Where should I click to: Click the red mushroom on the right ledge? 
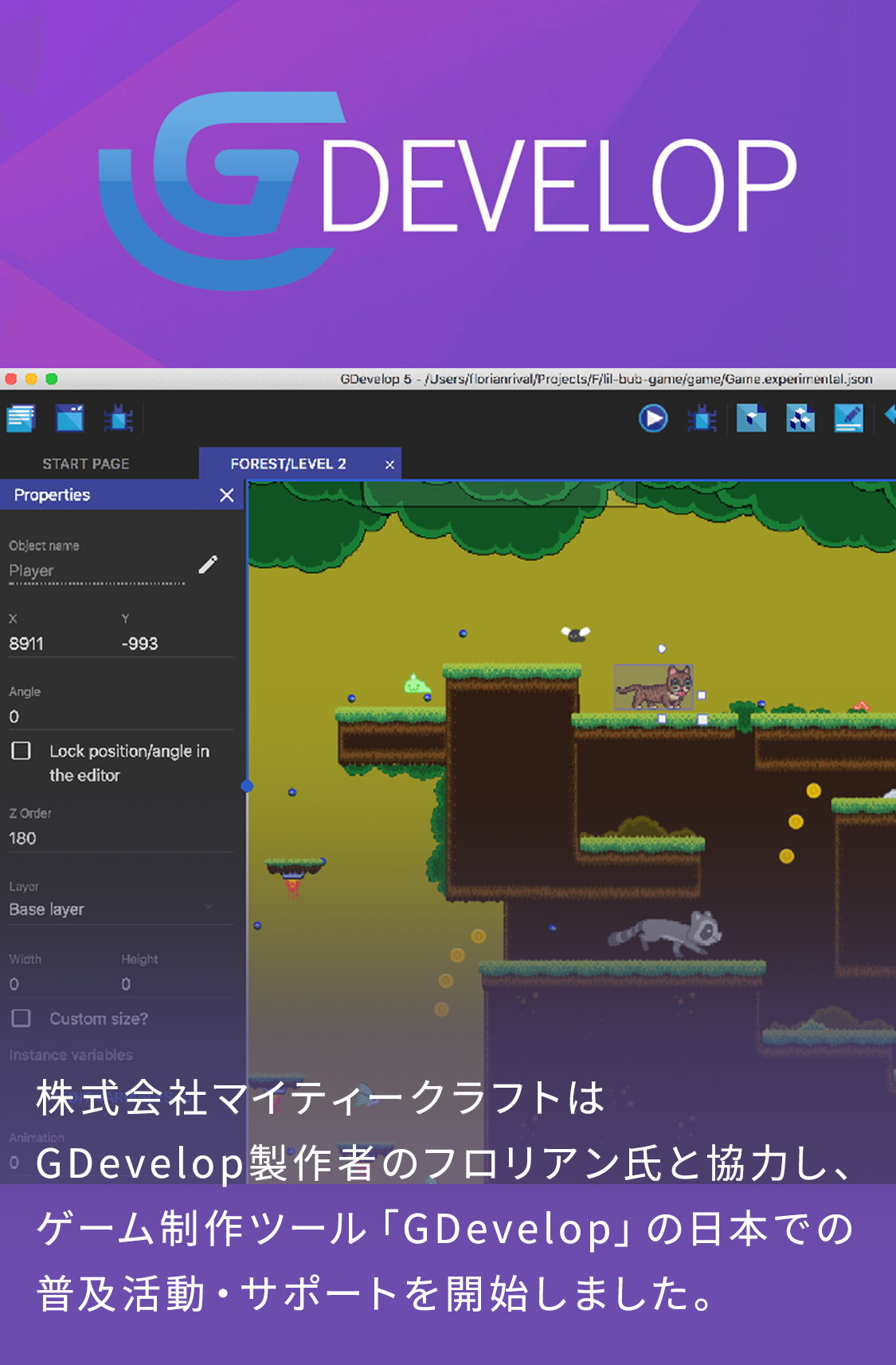coord(860,706)
